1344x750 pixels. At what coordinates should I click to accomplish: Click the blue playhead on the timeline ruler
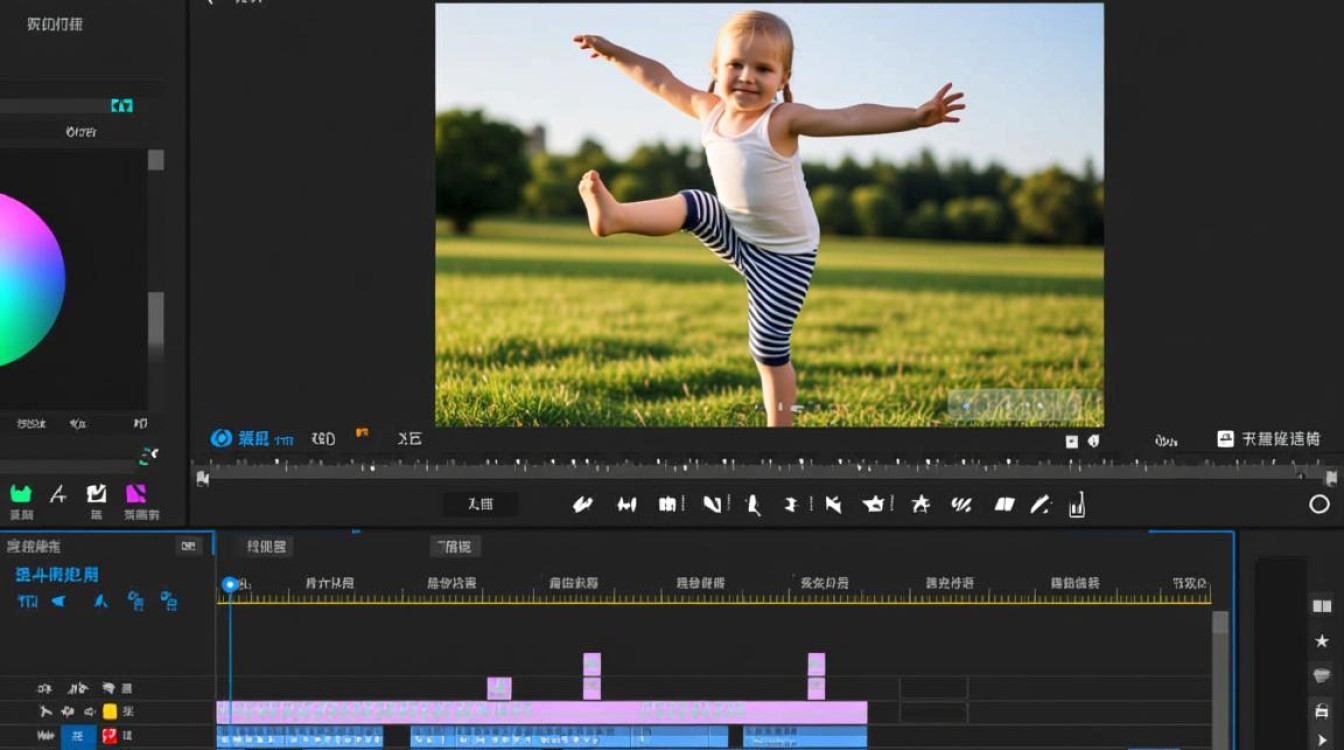point(230,584)
